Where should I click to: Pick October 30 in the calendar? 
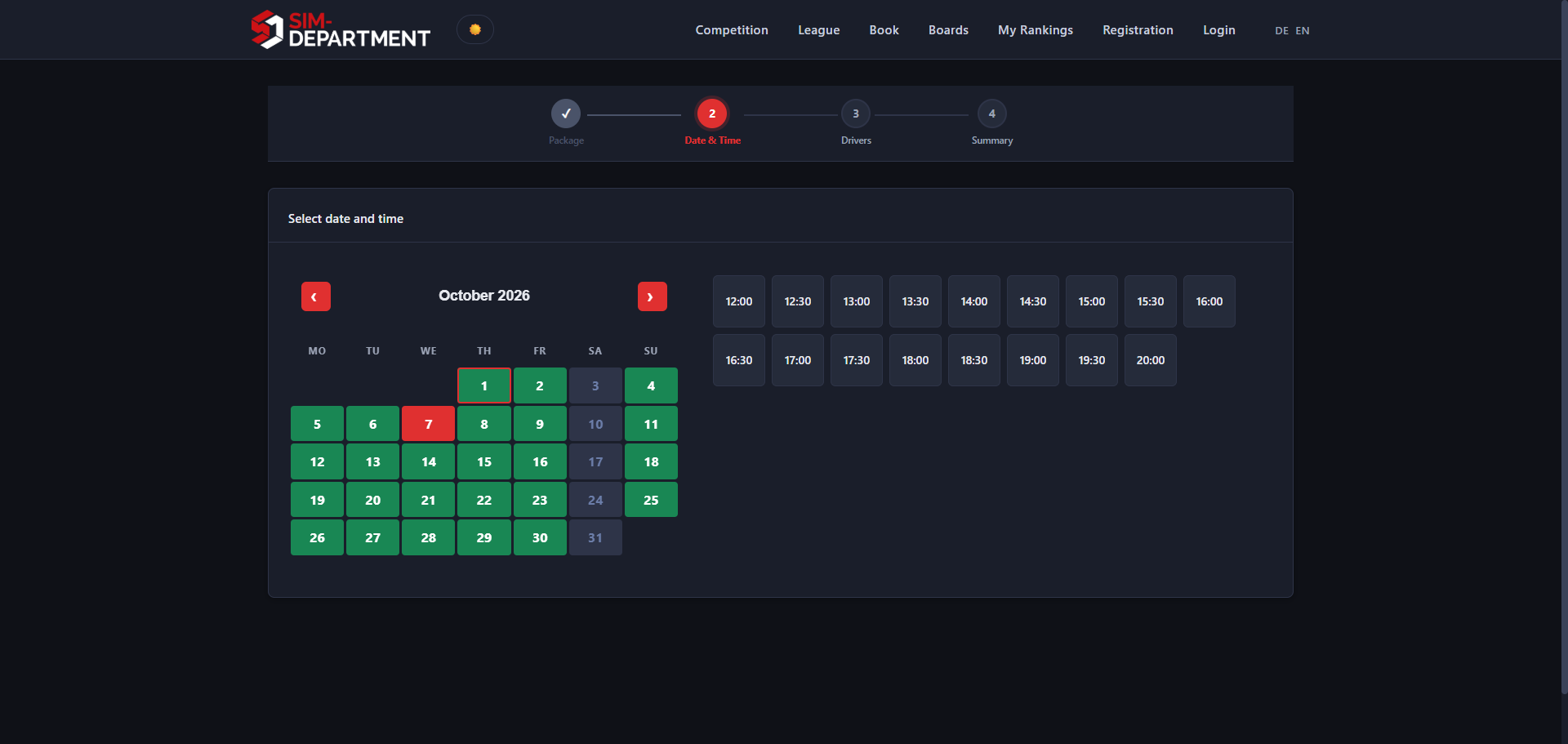pyautogui.click(x=540, y=537)
